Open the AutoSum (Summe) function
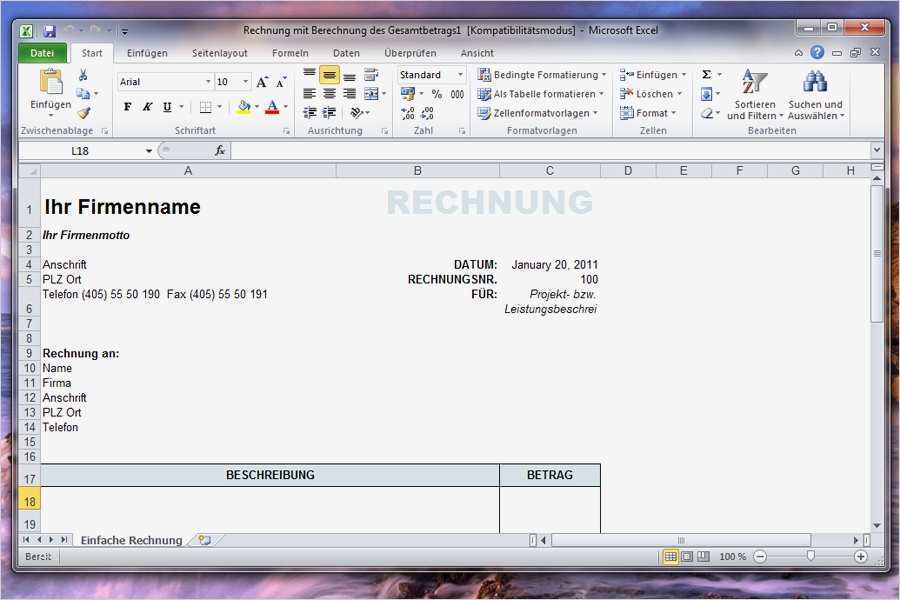The image size is (900, 600). click(x=706, y=74)
